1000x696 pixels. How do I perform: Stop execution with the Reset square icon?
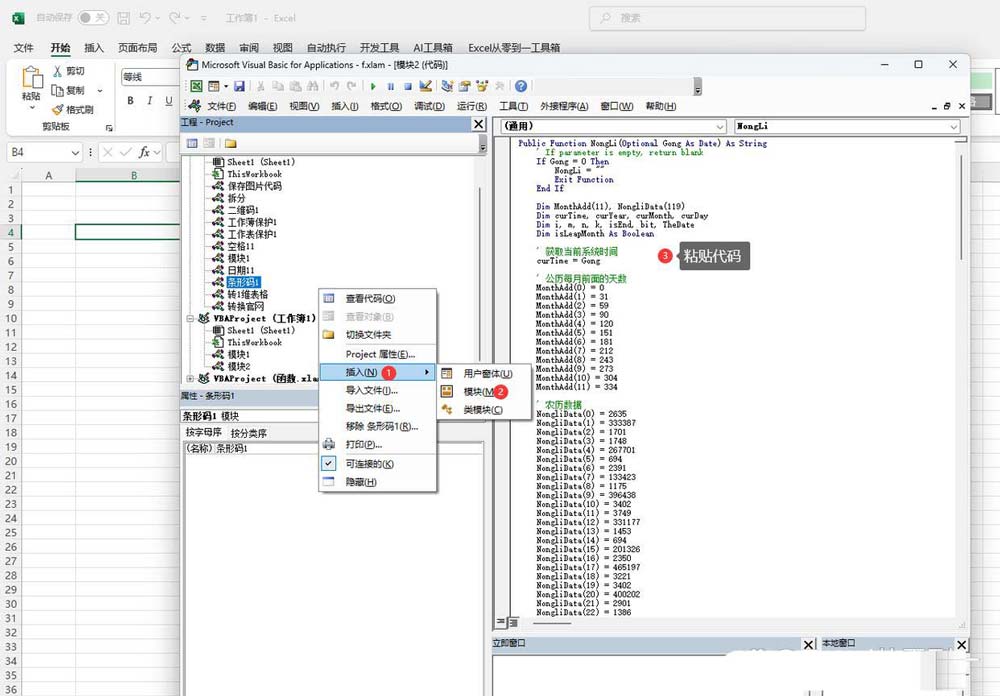(408, 86)
